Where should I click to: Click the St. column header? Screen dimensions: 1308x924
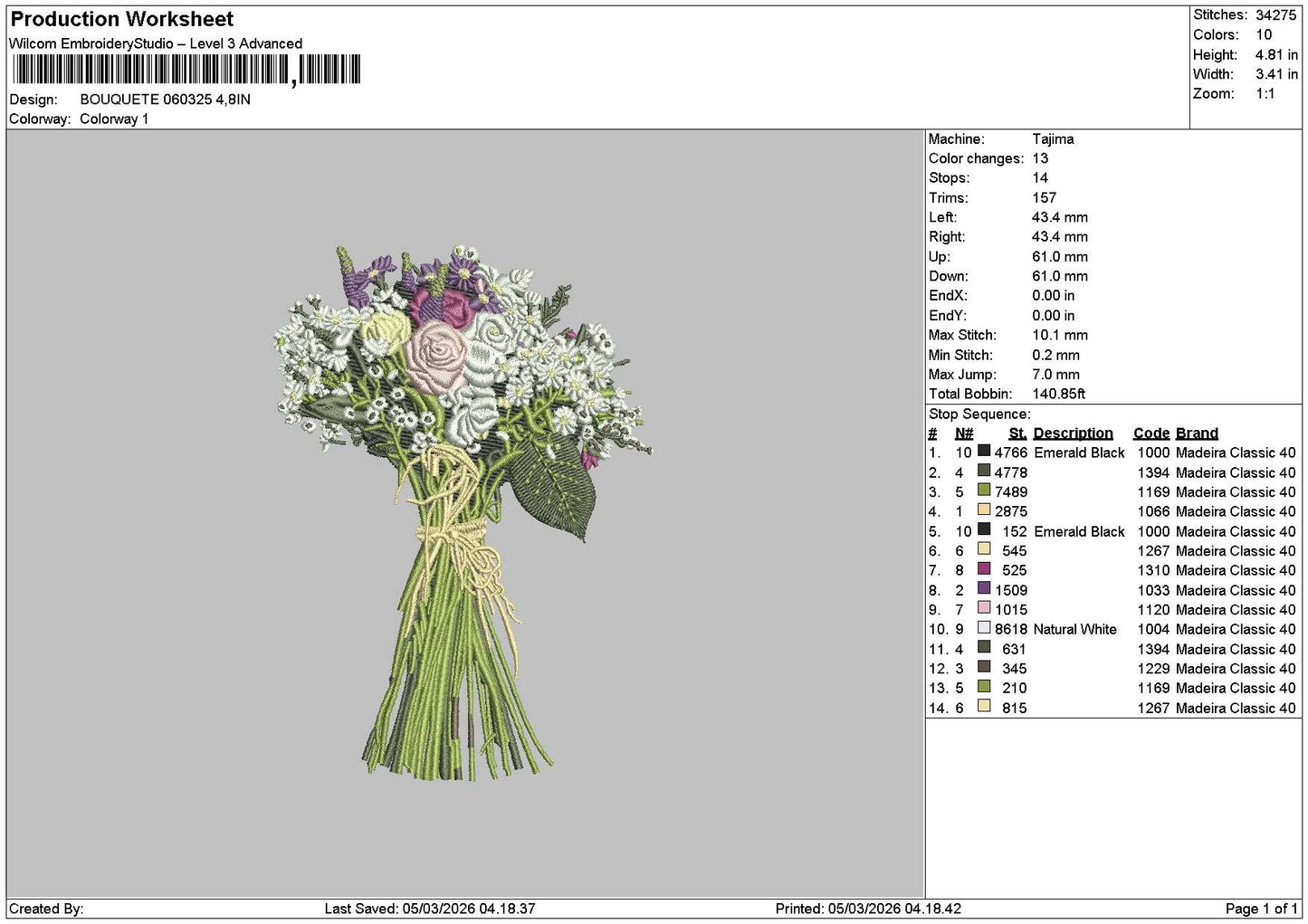pyautogui.click(x=1017, y=433)
